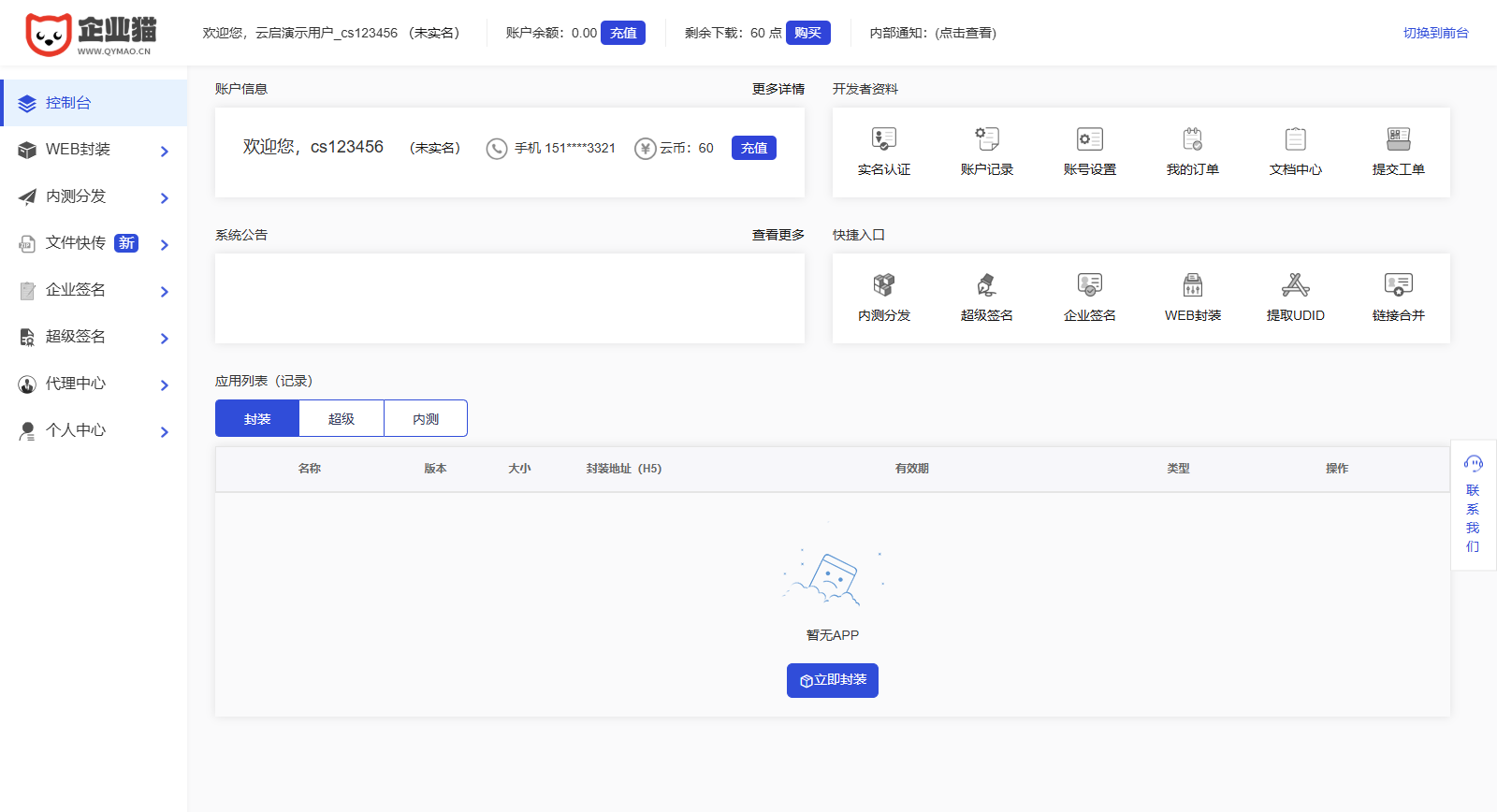Click the 账户记录 icon
The width and height of the screenshot is (1497, 812).
pyautogui.click(x=986, y=140)
